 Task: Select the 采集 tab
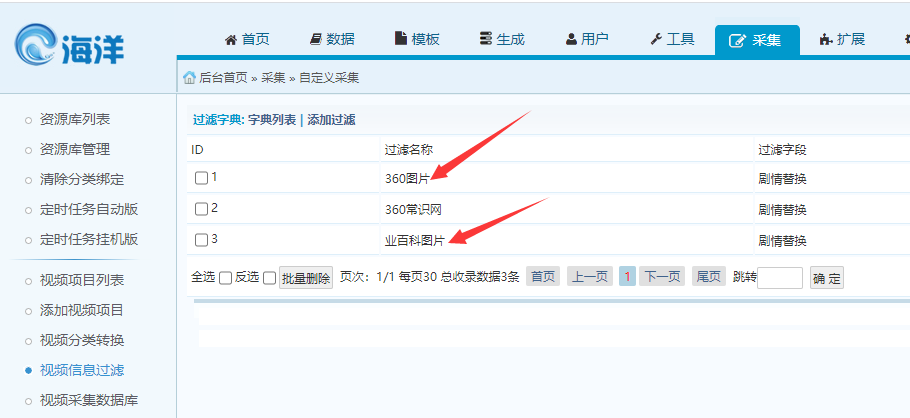tap(757, 40)
